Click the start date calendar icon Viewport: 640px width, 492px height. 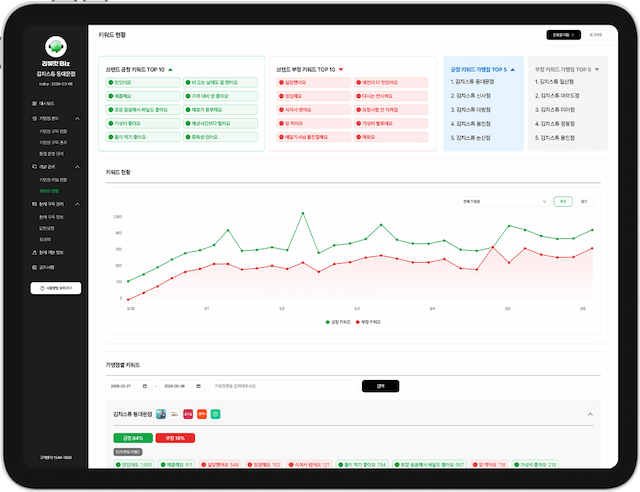coord(144,386)
